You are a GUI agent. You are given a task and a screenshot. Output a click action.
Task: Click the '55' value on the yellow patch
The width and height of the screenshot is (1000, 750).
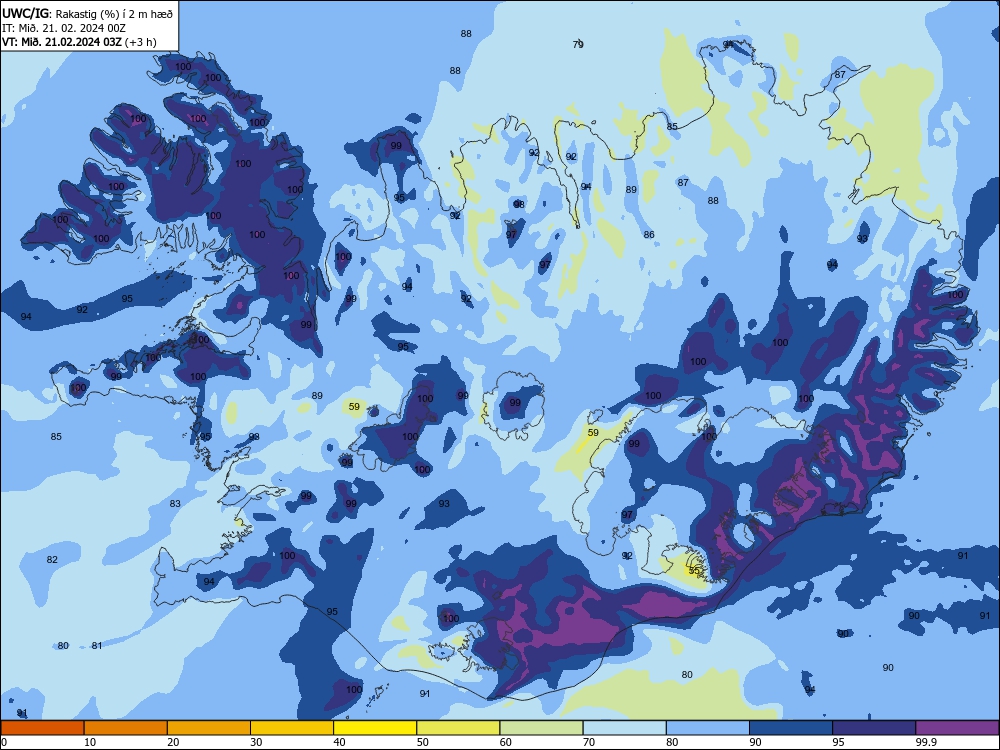click(x=695, y=570)
